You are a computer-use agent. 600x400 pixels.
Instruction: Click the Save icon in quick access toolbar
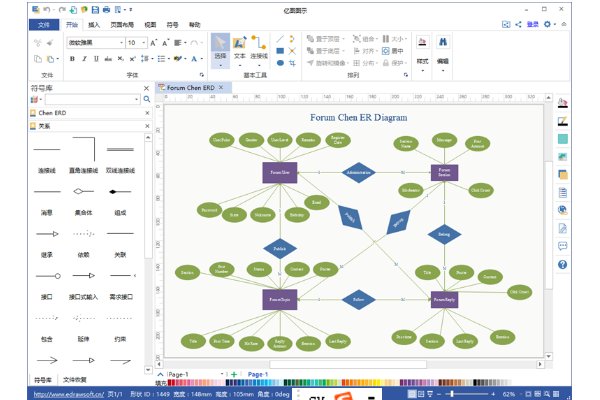tap(96, 10)
